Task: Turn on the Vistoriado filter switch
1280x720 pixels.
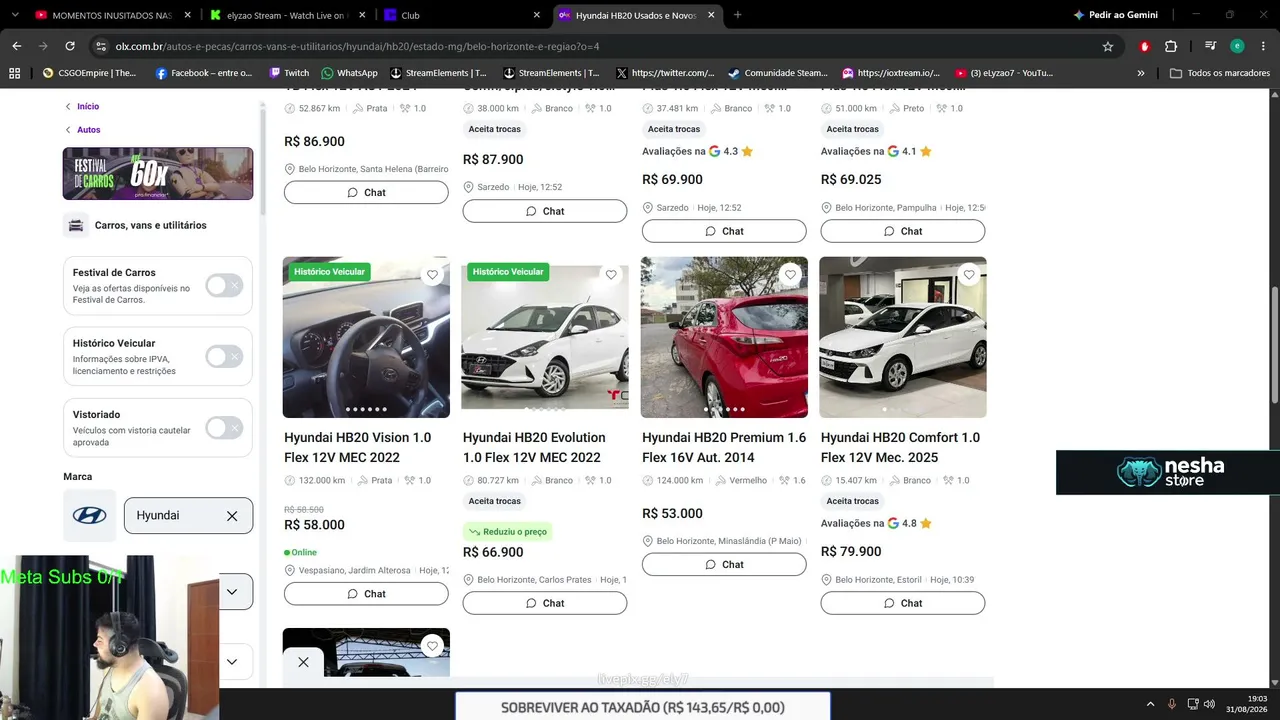Action: pos(224,428)
